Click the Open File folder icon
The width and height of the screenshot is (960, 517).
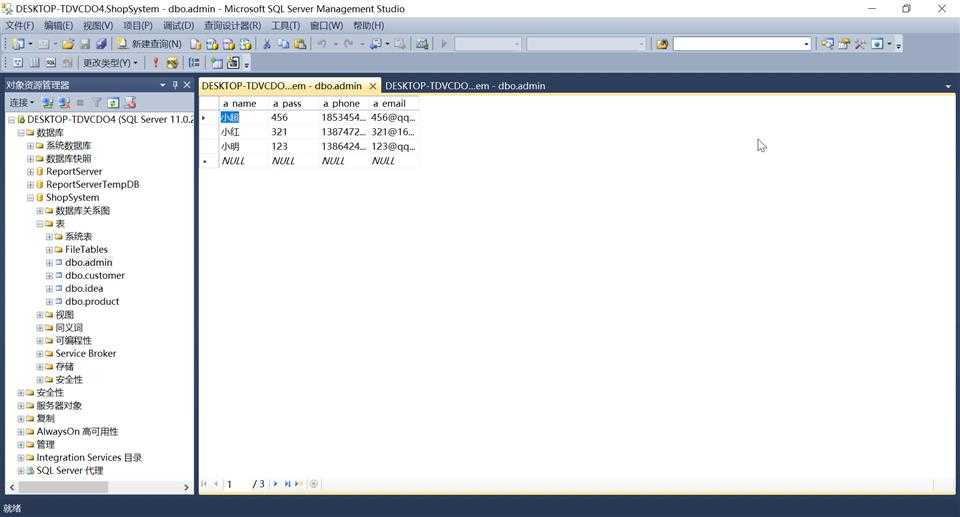point(68,44)
